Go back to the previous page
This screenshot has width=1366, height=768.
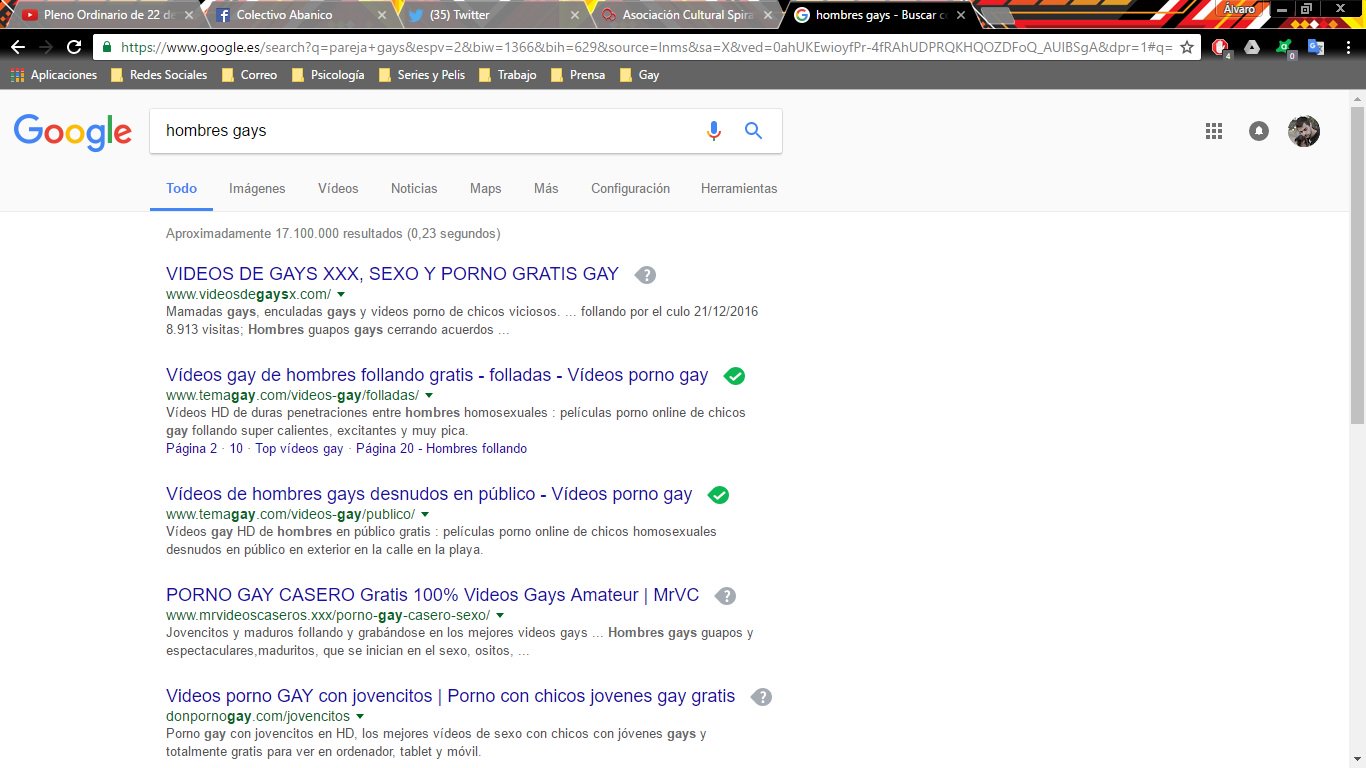tap(17, 47)
